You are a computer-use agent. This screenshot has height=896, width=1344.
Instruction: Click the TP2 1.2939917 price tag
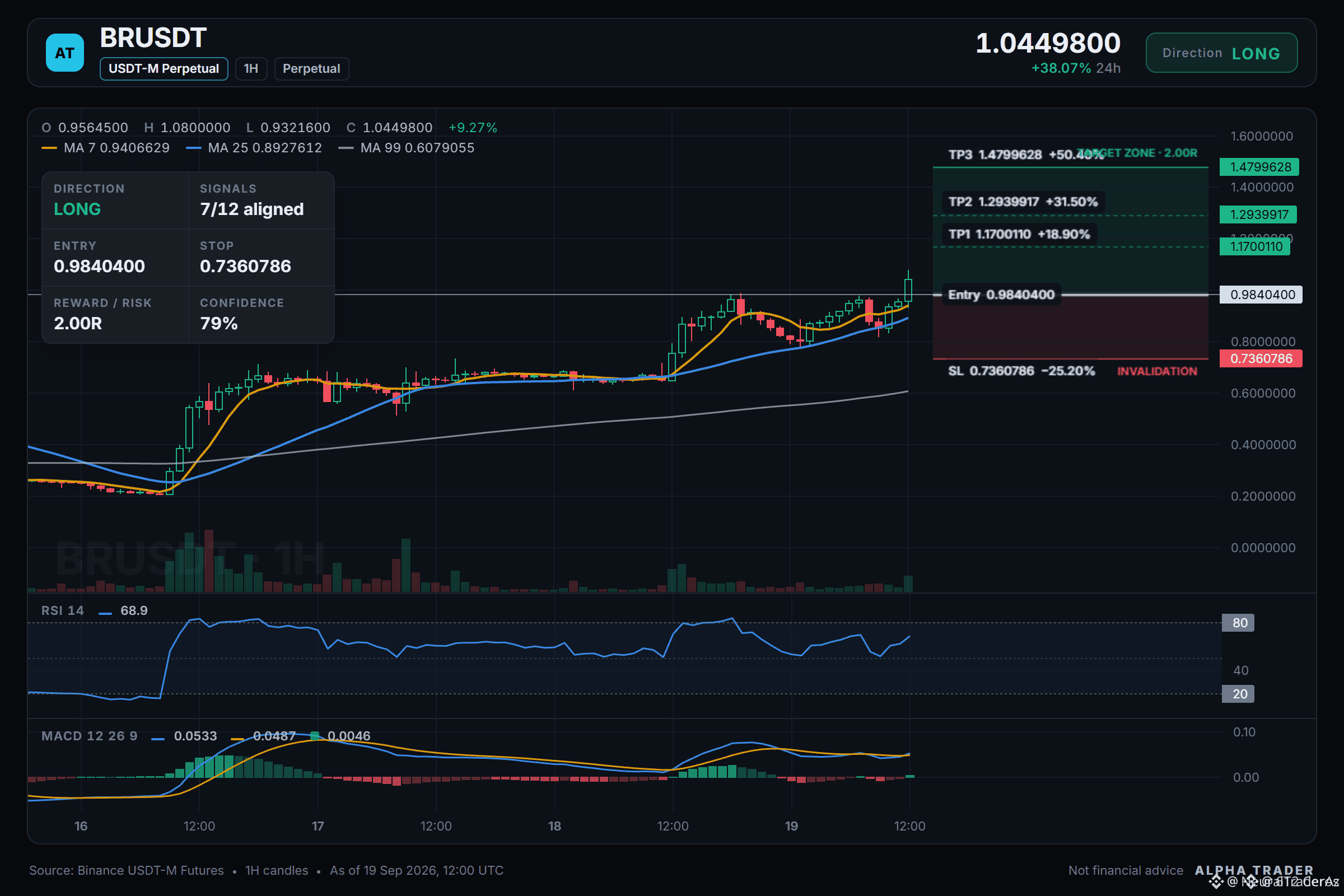coord(1258,214)
